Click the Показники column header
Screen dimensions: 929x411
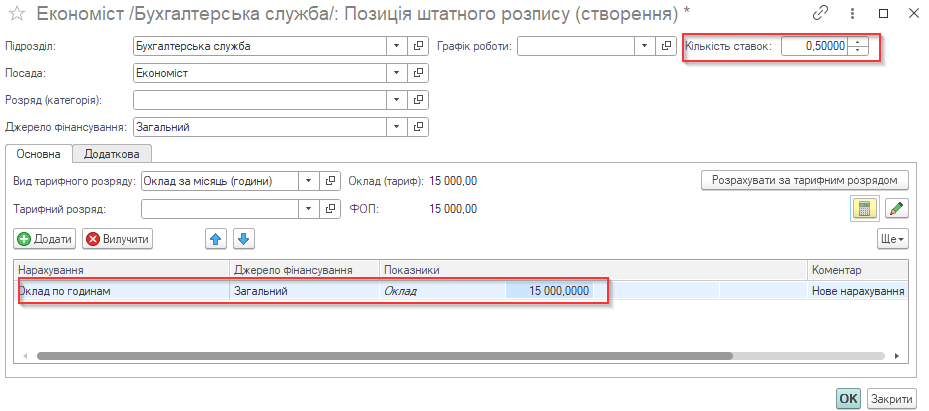pos(594,270)
